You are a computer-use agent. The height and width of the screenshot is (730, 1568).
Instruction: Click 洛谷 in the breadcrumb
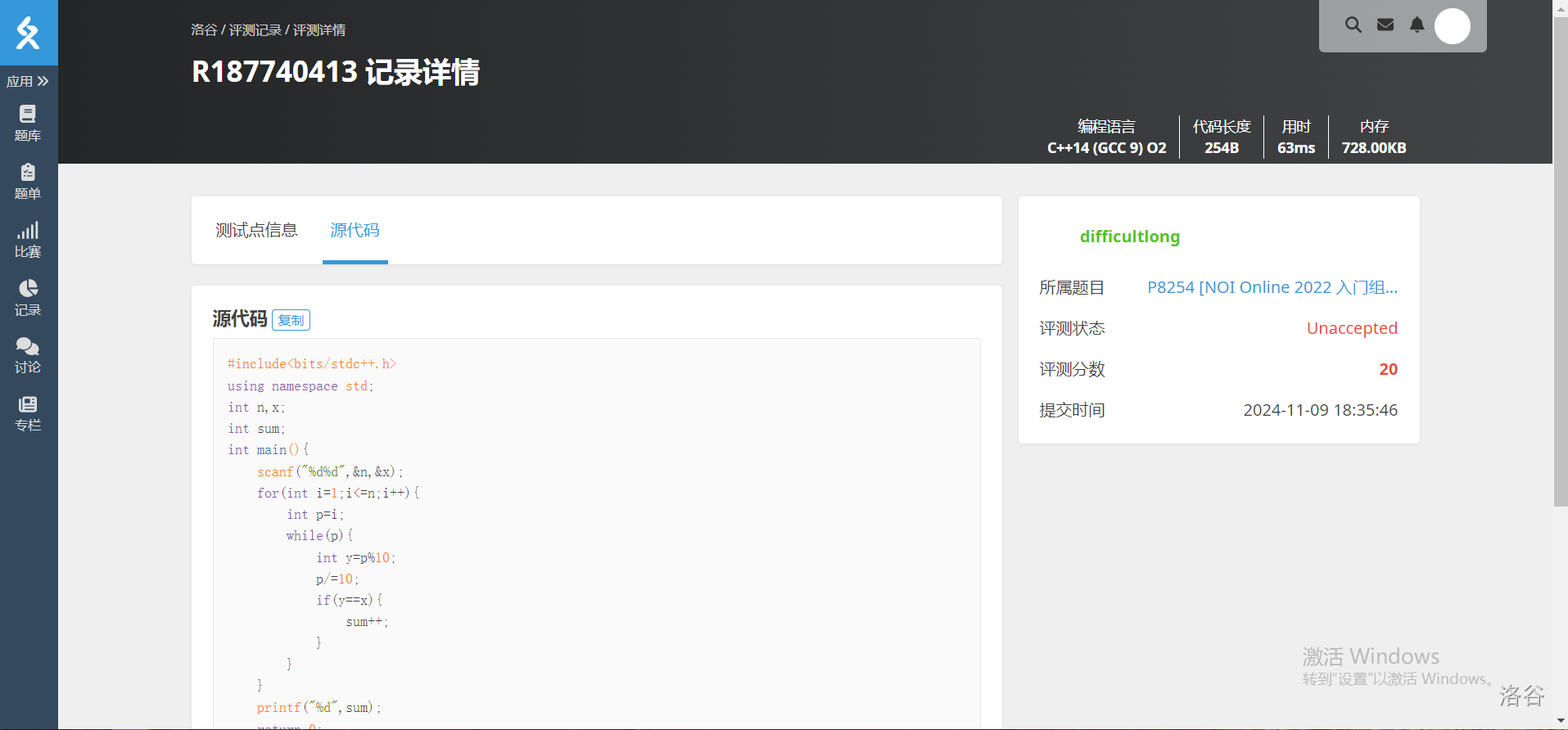pyautogui.click(x=204, y=30)
